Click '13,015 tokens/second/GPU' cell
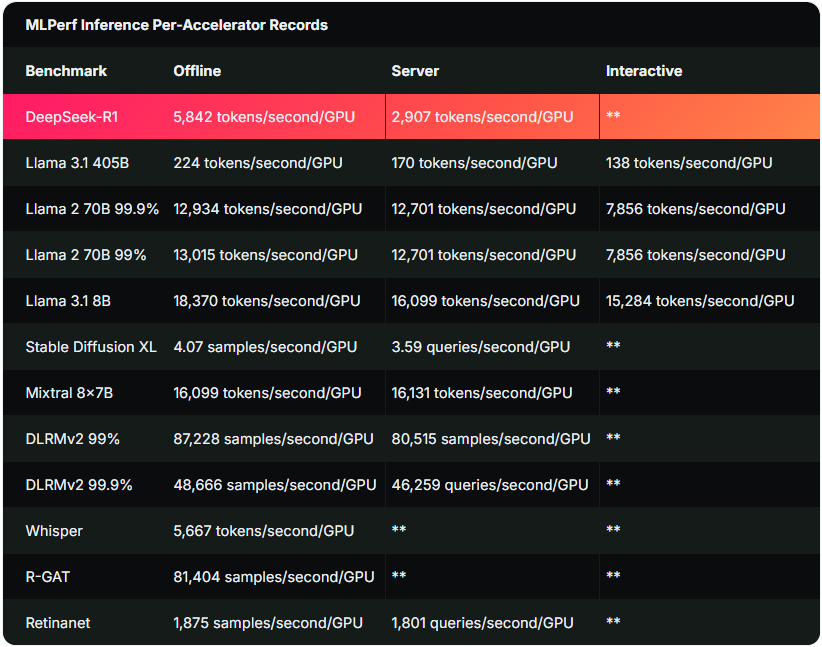 pyautogui.click(x=266, y=255)
